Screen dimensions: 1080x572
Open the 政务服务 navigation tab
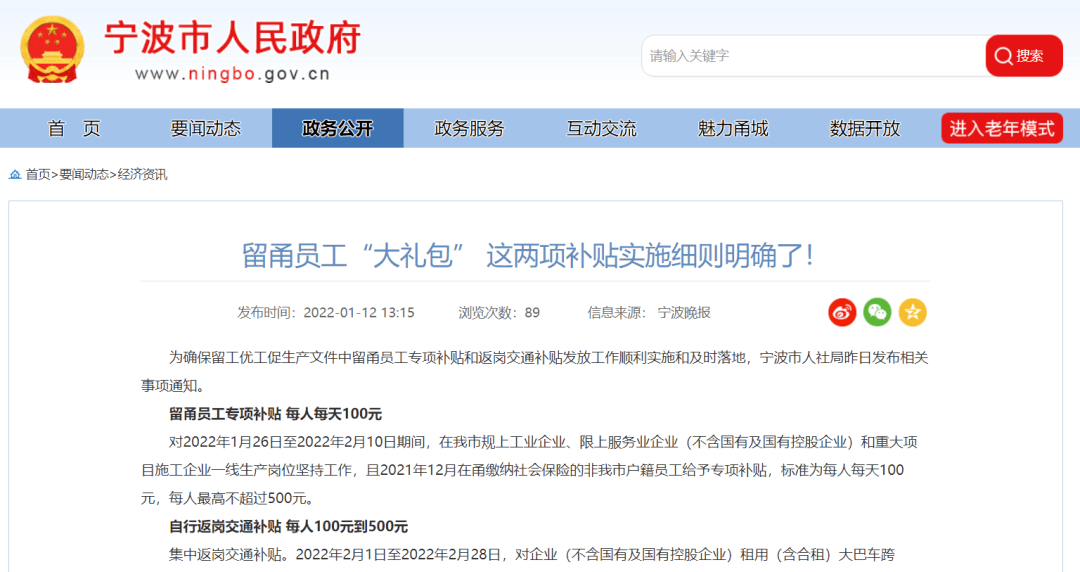[470, 128]
